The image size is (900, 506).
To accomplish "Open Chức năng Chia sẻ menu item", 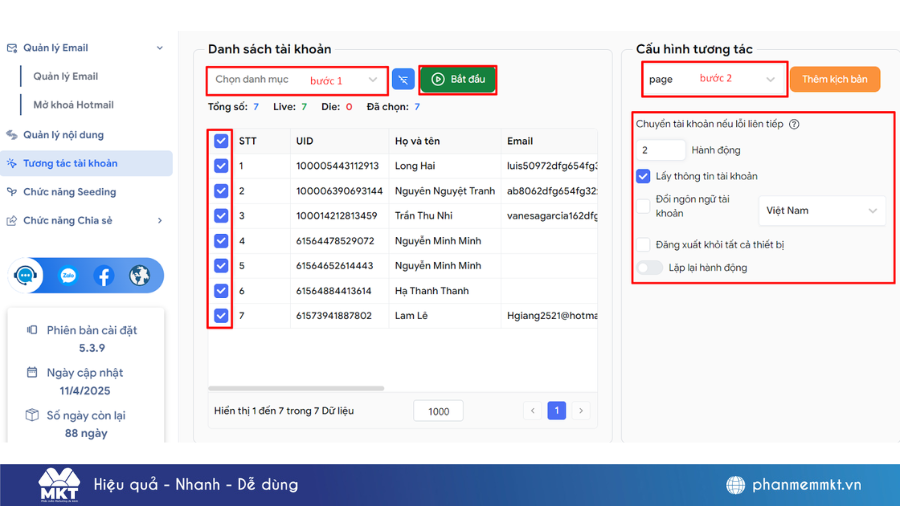I will tap(68, 220).
